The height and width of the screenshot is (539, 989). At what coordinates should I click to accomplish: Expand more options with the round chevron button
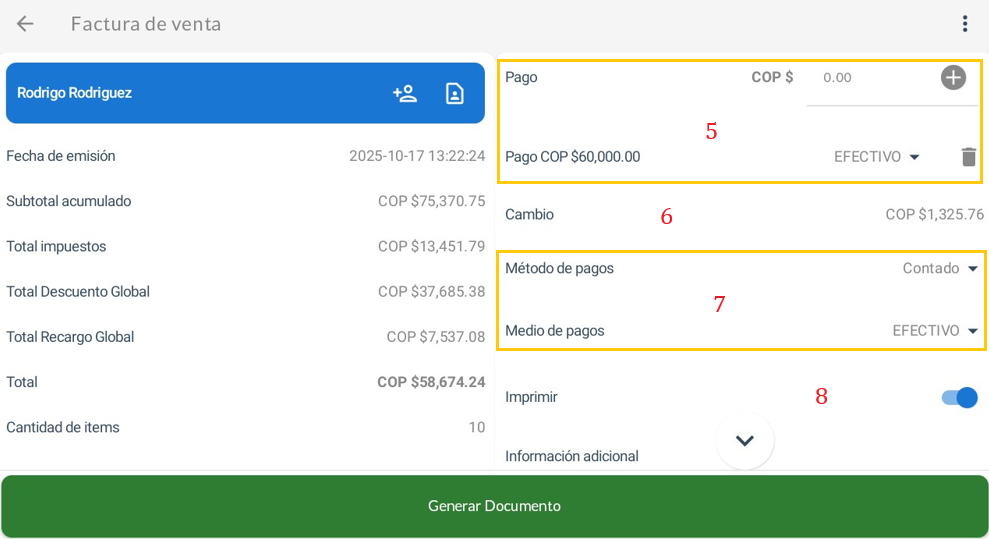745,441
